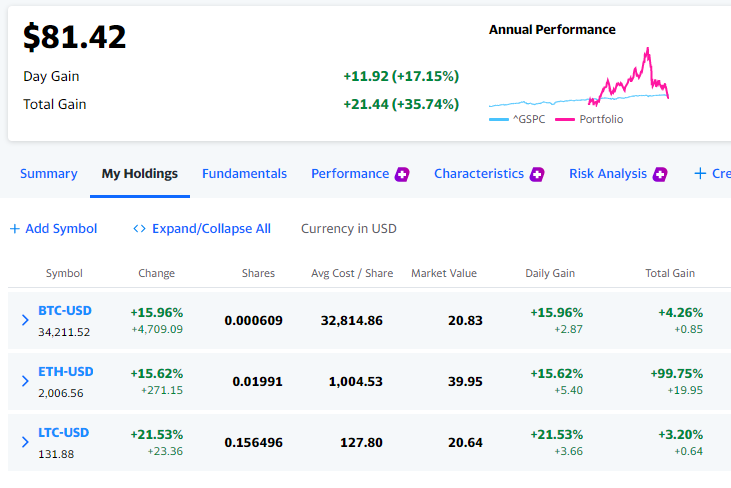Click the Change column header
The width and height of the screenshot is (731, 488).
[157, 273]
